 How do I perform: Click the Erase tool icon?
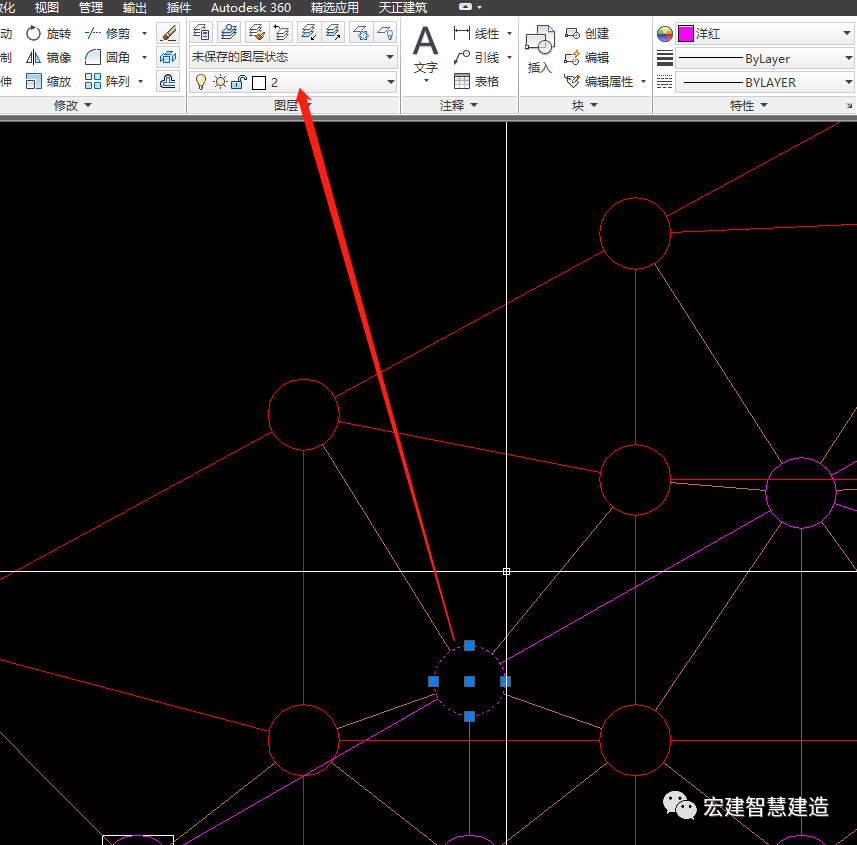click(168, 33)
